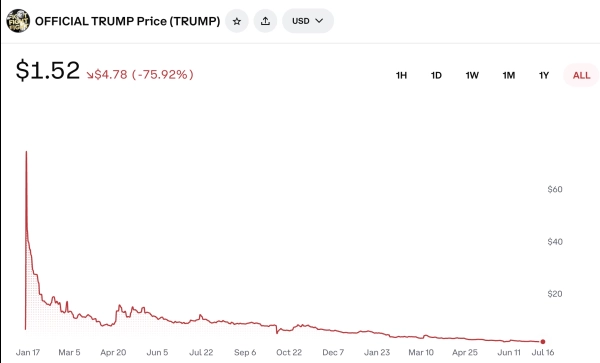
Task: Open the USD currency dropdown
Action: 308,21
